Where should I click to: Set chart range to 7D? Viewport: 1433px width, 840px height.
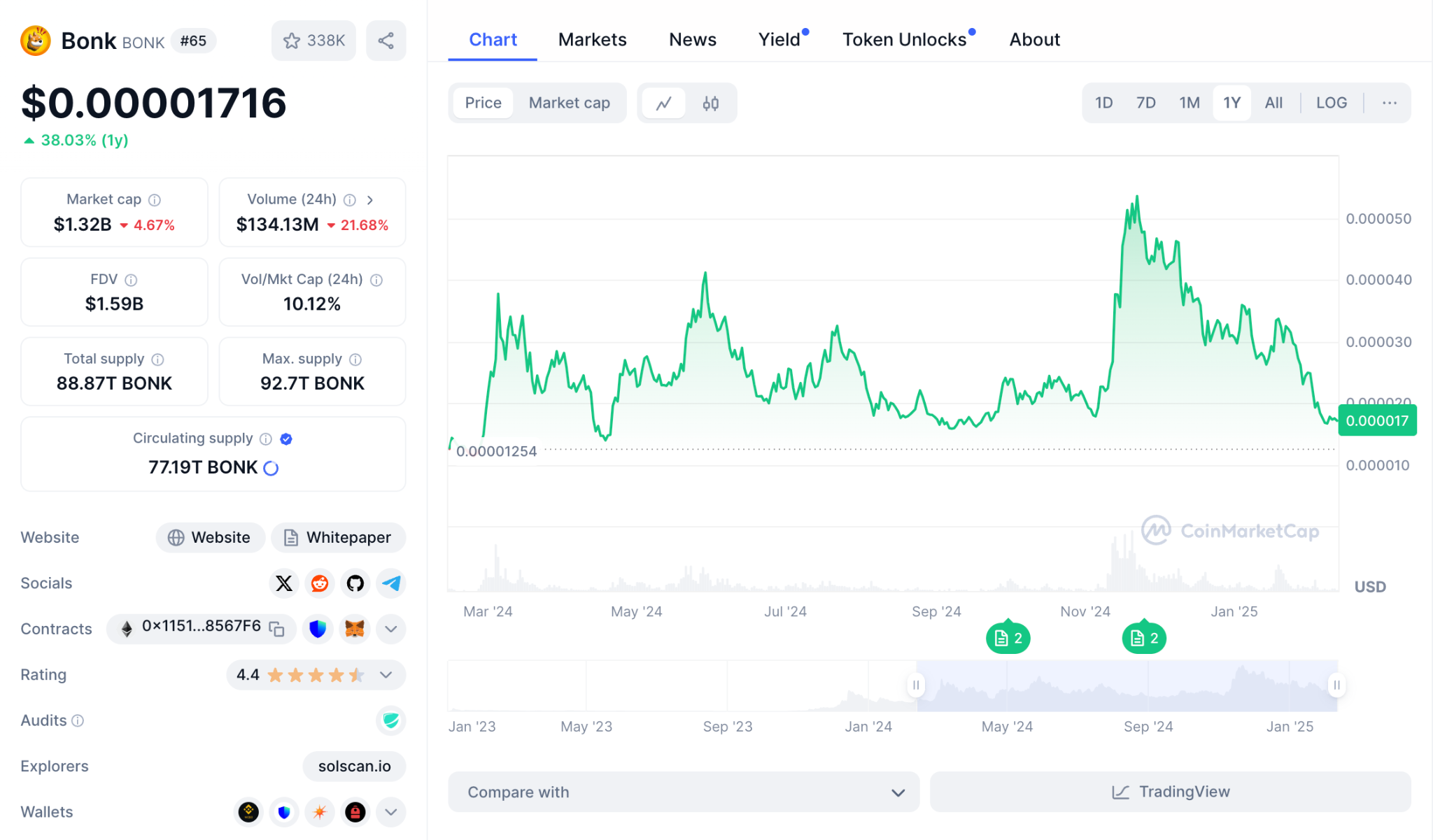1146,104
